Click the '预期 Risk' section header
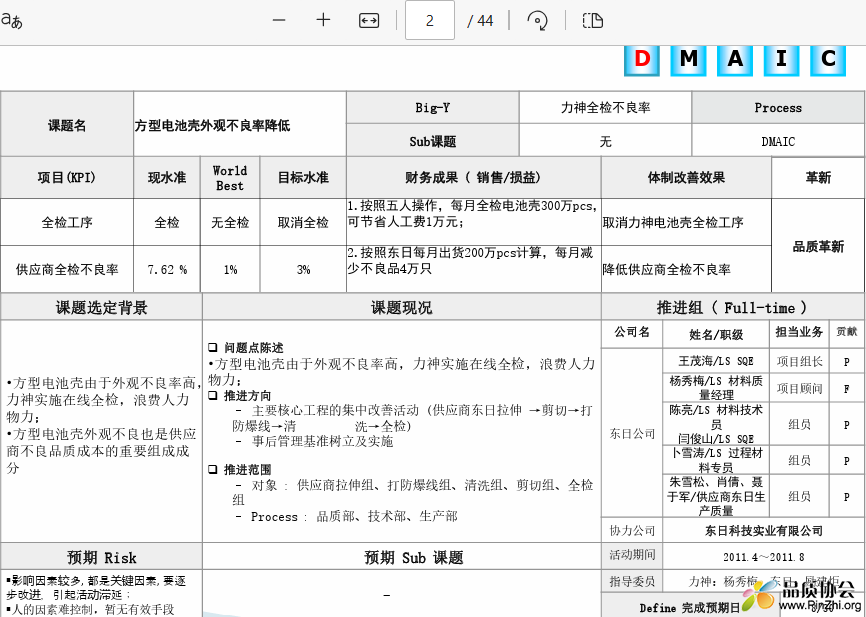 (102, 557)
